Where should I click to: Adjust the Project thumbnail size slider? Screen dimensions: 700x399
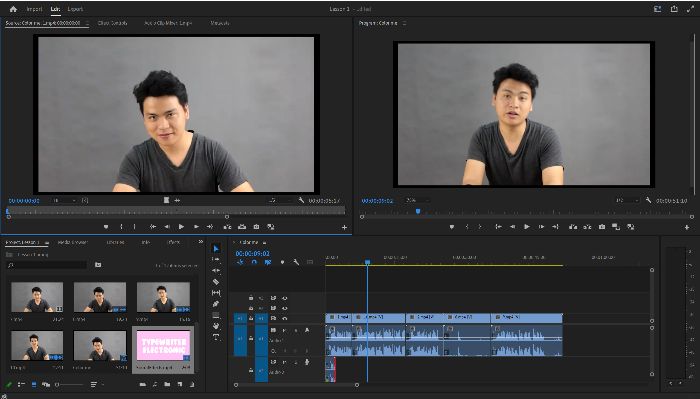[x=69, y=384]
